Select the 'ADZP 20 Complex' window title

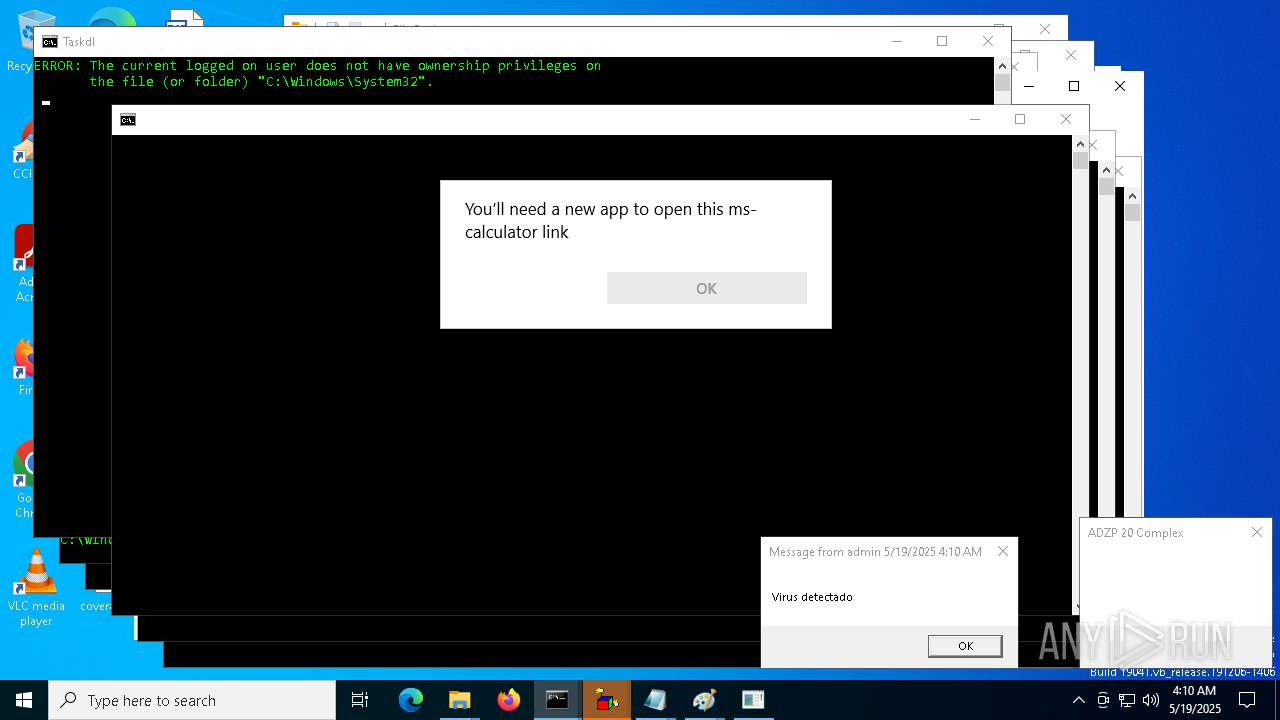[x=1135, y=533]
